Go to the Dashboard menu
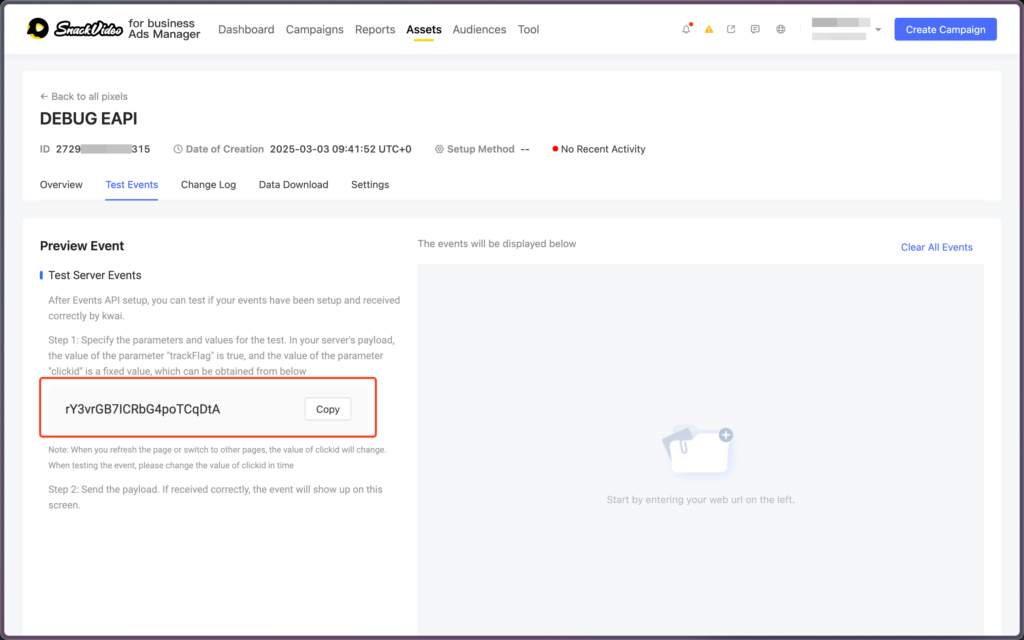This screenshot has width=1024, height=640. [x=246, y=29]
